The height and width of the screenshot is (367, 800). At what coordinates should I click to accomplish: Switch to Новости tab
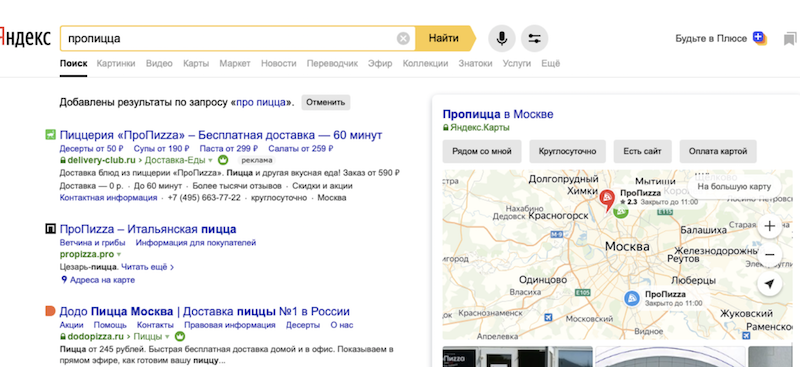[279, 63]
